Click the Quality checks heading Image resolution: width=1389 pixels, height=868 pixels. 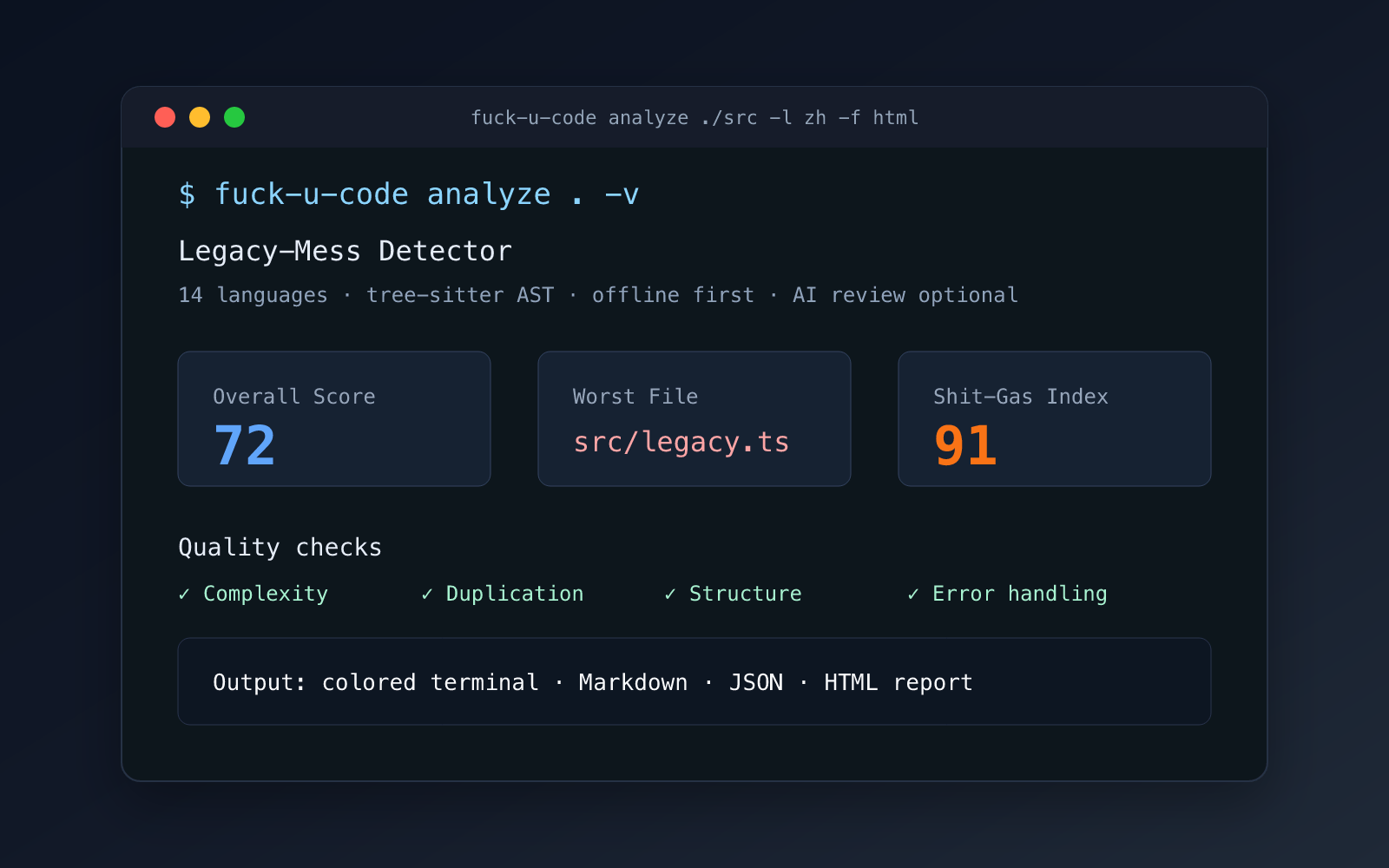[x=280, y=548]
